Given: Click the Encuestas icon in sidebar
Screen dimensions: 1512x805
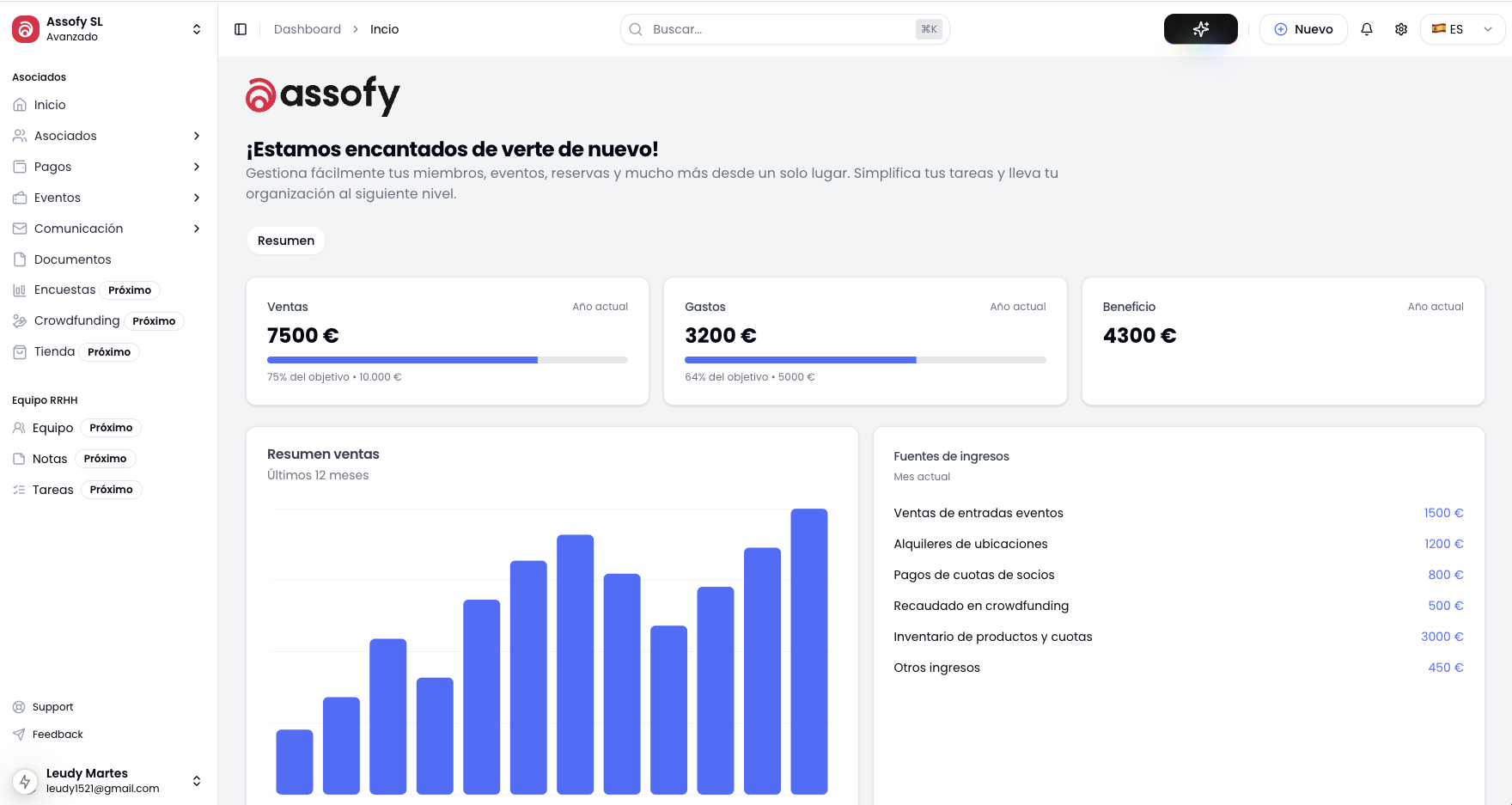Looking at the screenshot, I should [x=20, y=290].
